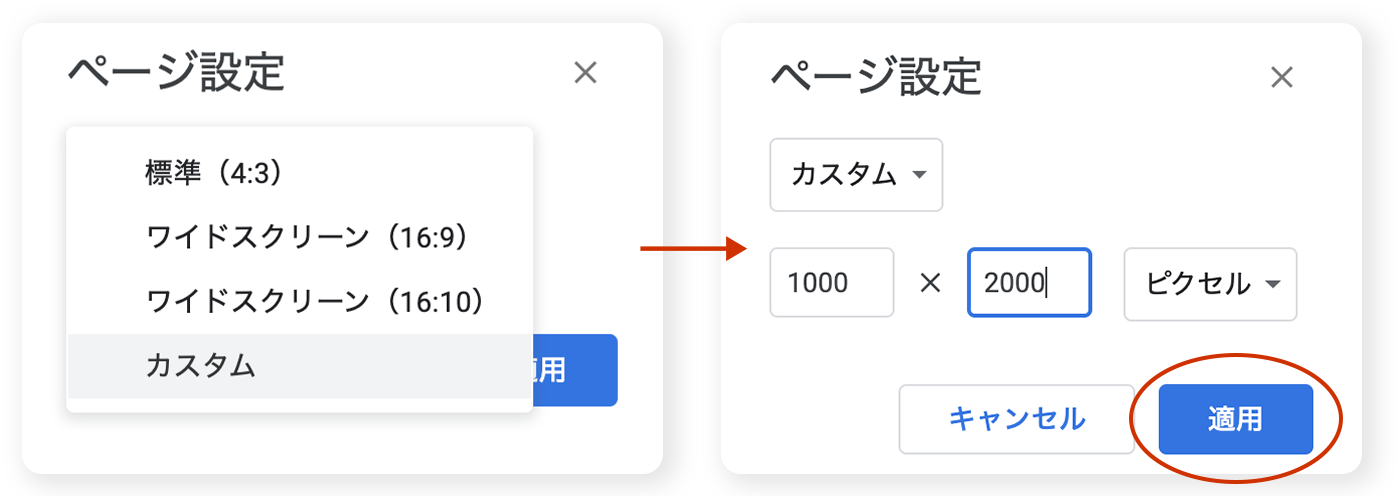The height and width of the screenshot is (496, 1400).
Task: Click the × symbol between size fields
Action: click(x=930, y=284)
